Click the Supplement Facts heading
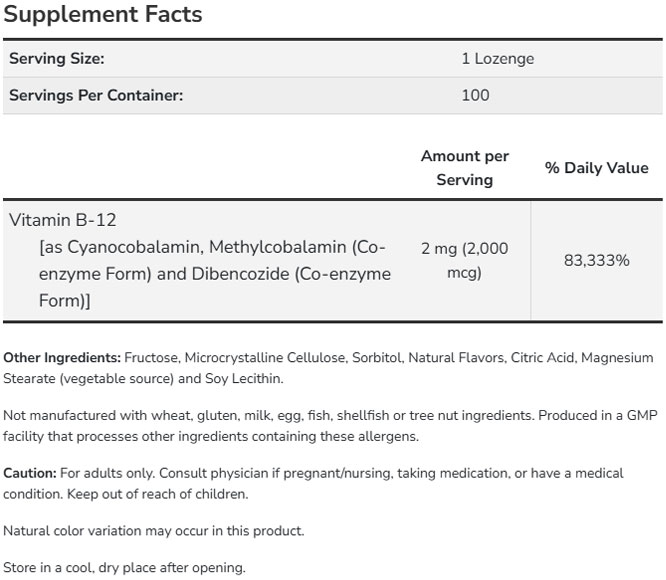This screenshot has width=666, height=580. coord(104,15)
